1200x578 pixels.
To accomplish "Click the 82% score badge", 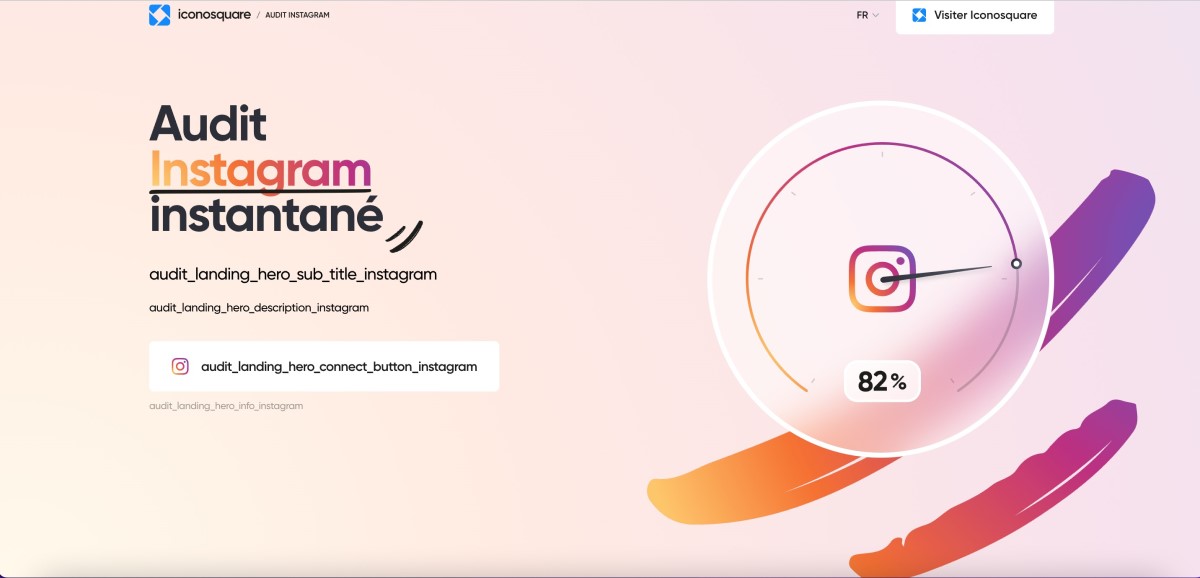I will pos(882,381).
